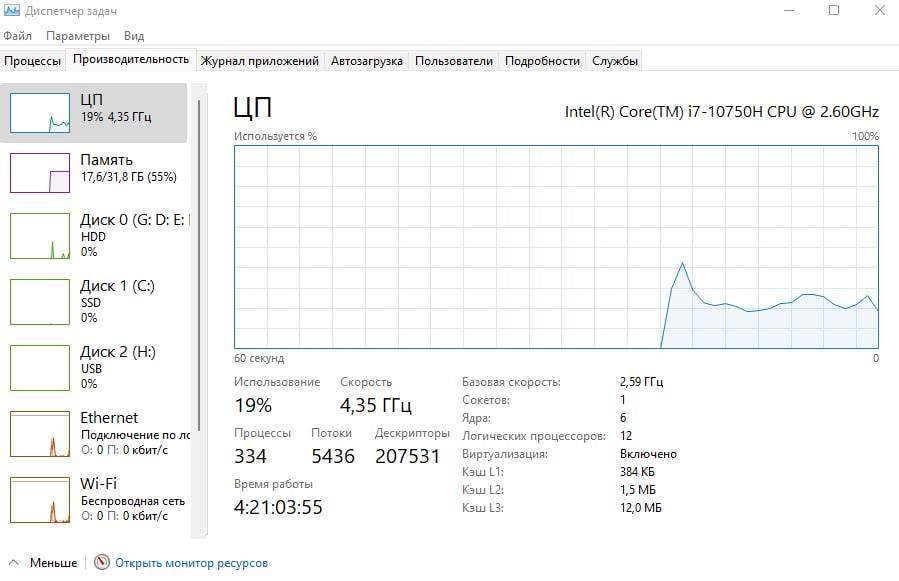
Task: Select Диск 2 (H:) USB graph icon
Action: point(40,367)
